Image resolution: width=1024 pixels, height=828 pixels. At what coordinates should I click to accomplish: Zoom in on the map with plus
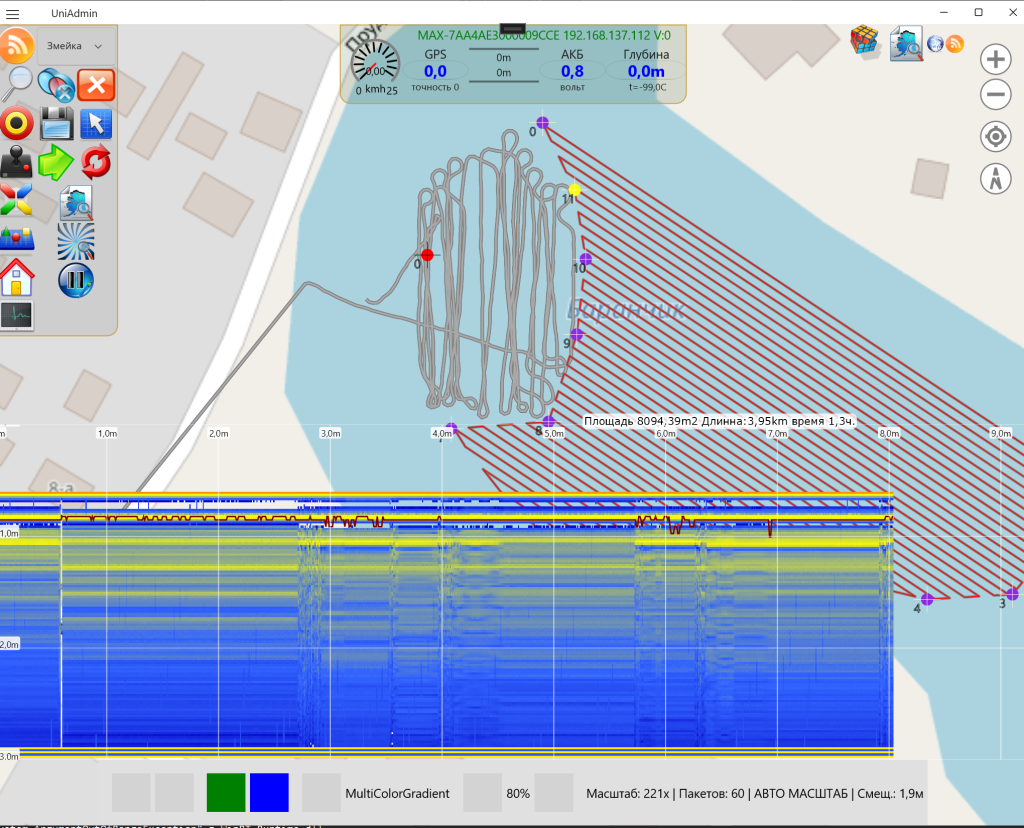click(996, 59)
